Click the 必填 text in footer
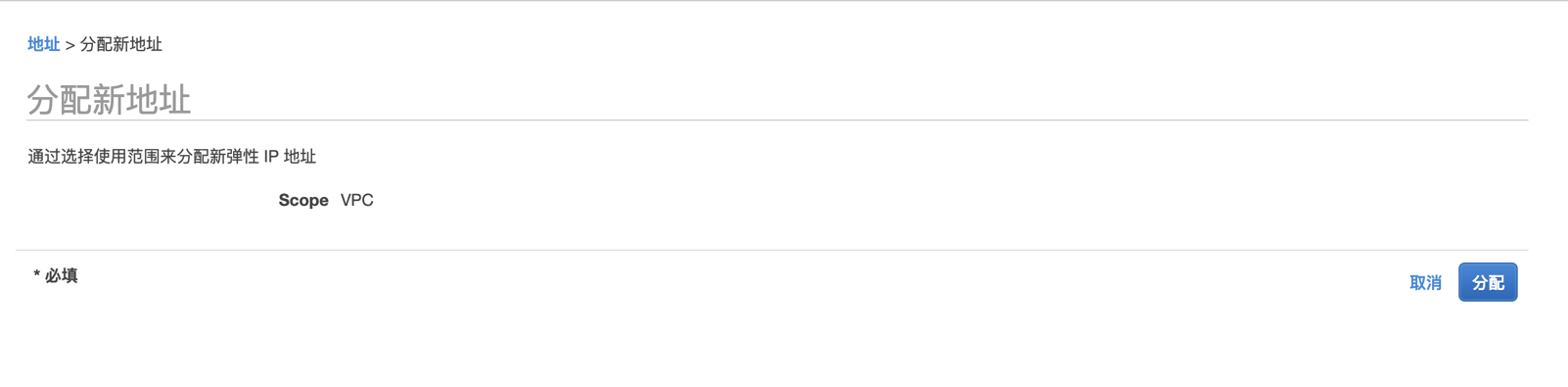This screenshot has height=387, width=1568. tap(62, 275)
